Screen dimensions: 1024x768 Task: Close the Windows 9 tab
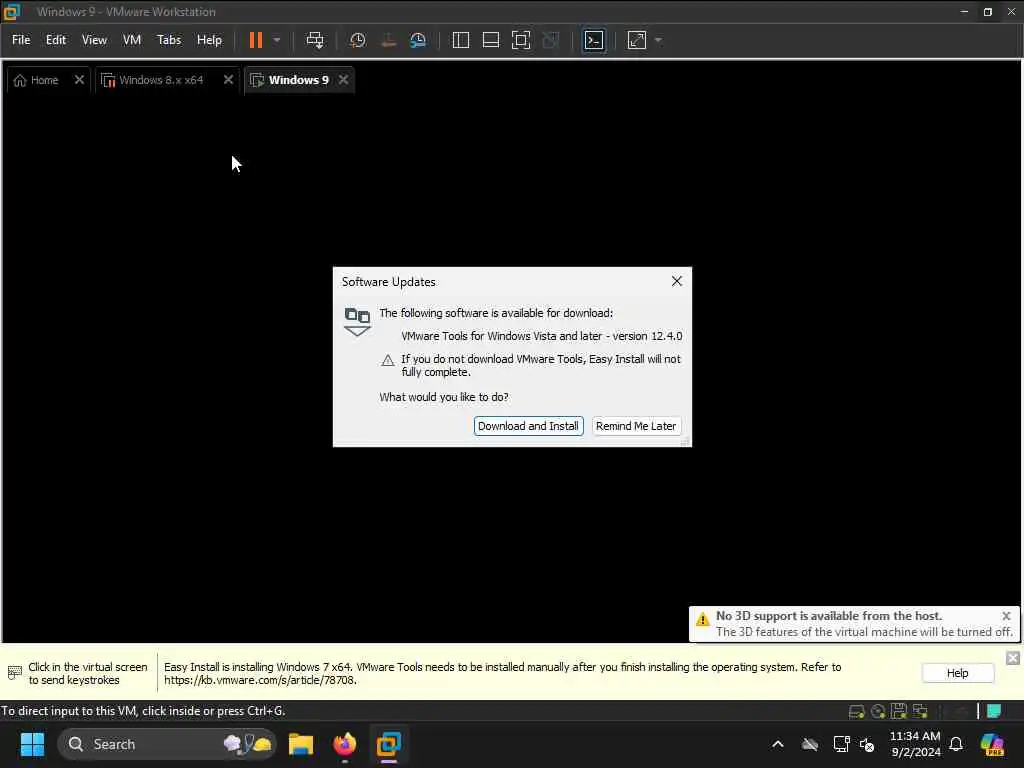[344, 80]
